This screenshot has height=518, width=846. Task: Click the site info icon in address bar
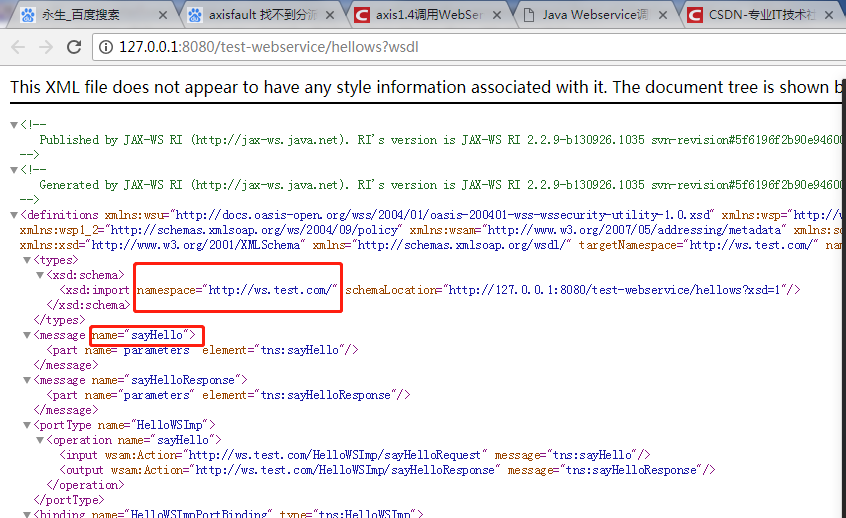pyautogui.click(x=106, y=47)
